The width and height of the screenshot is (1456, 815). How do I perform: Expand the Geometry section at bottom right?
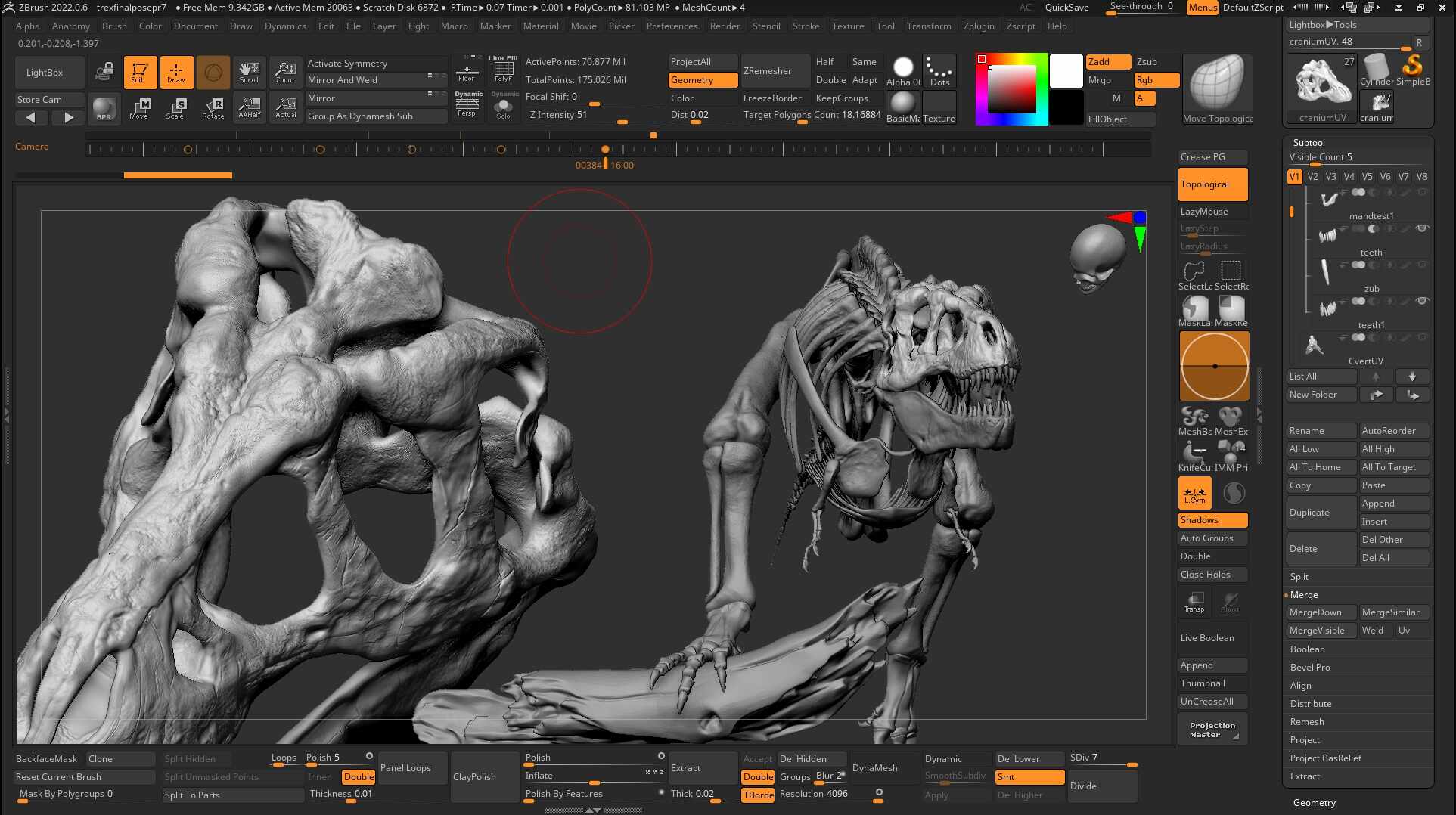[x=1314, y=802]
